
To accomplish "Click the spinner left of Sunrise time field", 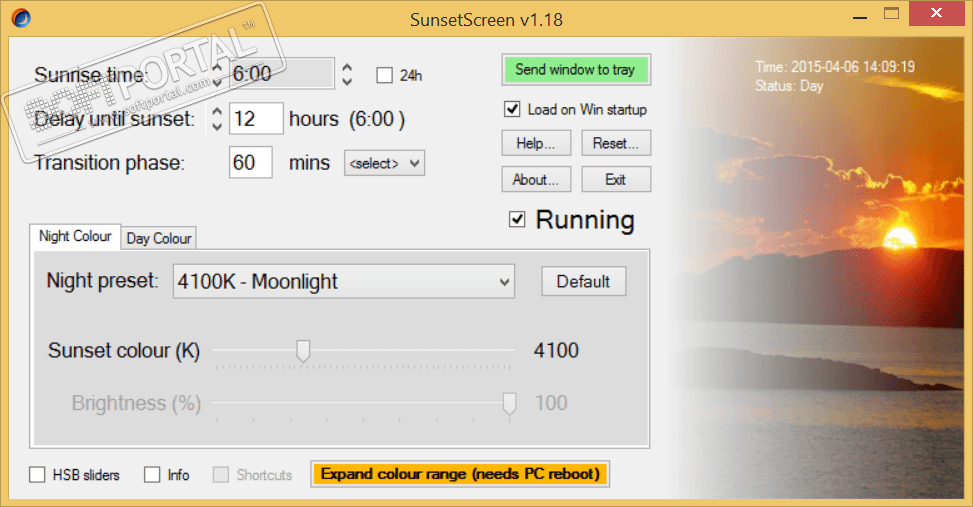I will click(217, 74).
